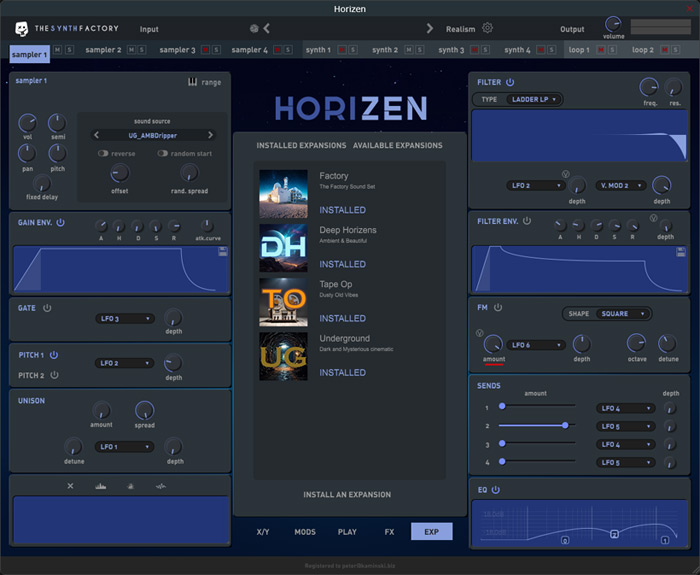
Task: Click the X icon above the analyzer display
Action: click(x=71, y=486)
